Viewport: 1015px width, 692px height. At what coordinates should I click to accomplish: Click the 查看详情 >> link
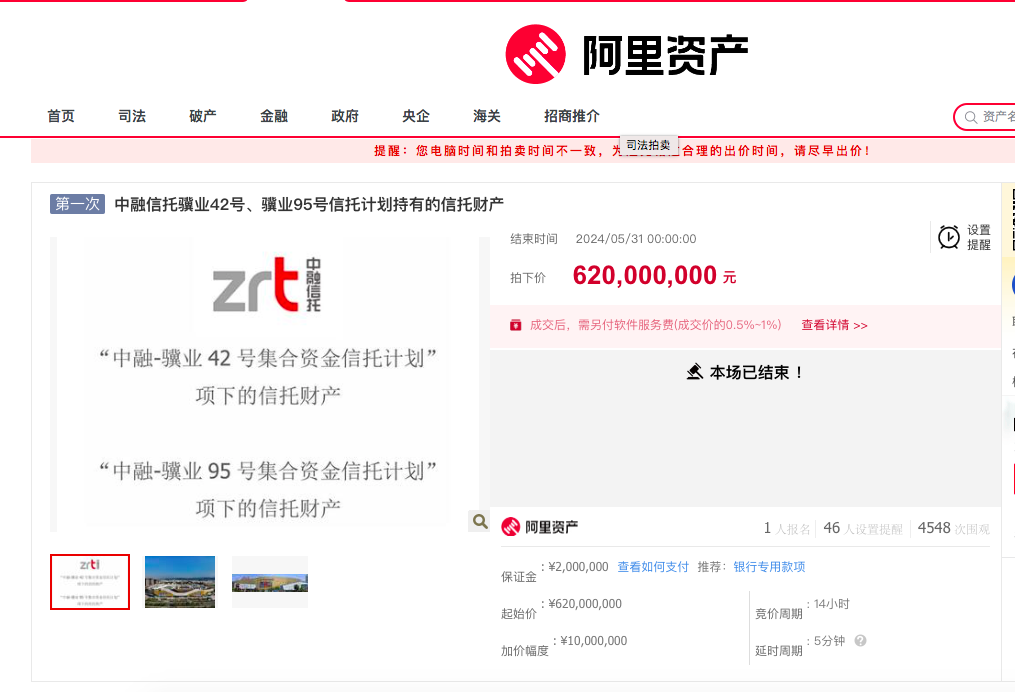(834, 325)
